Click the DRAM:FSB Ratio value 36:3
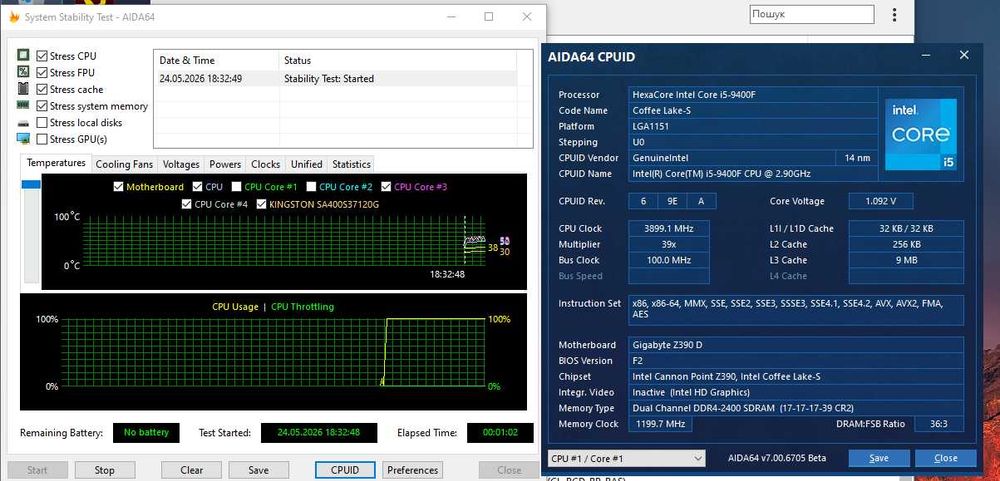The width and height of the screenshot is (1000, 481). pyautogui.click(x=939, y=424)
